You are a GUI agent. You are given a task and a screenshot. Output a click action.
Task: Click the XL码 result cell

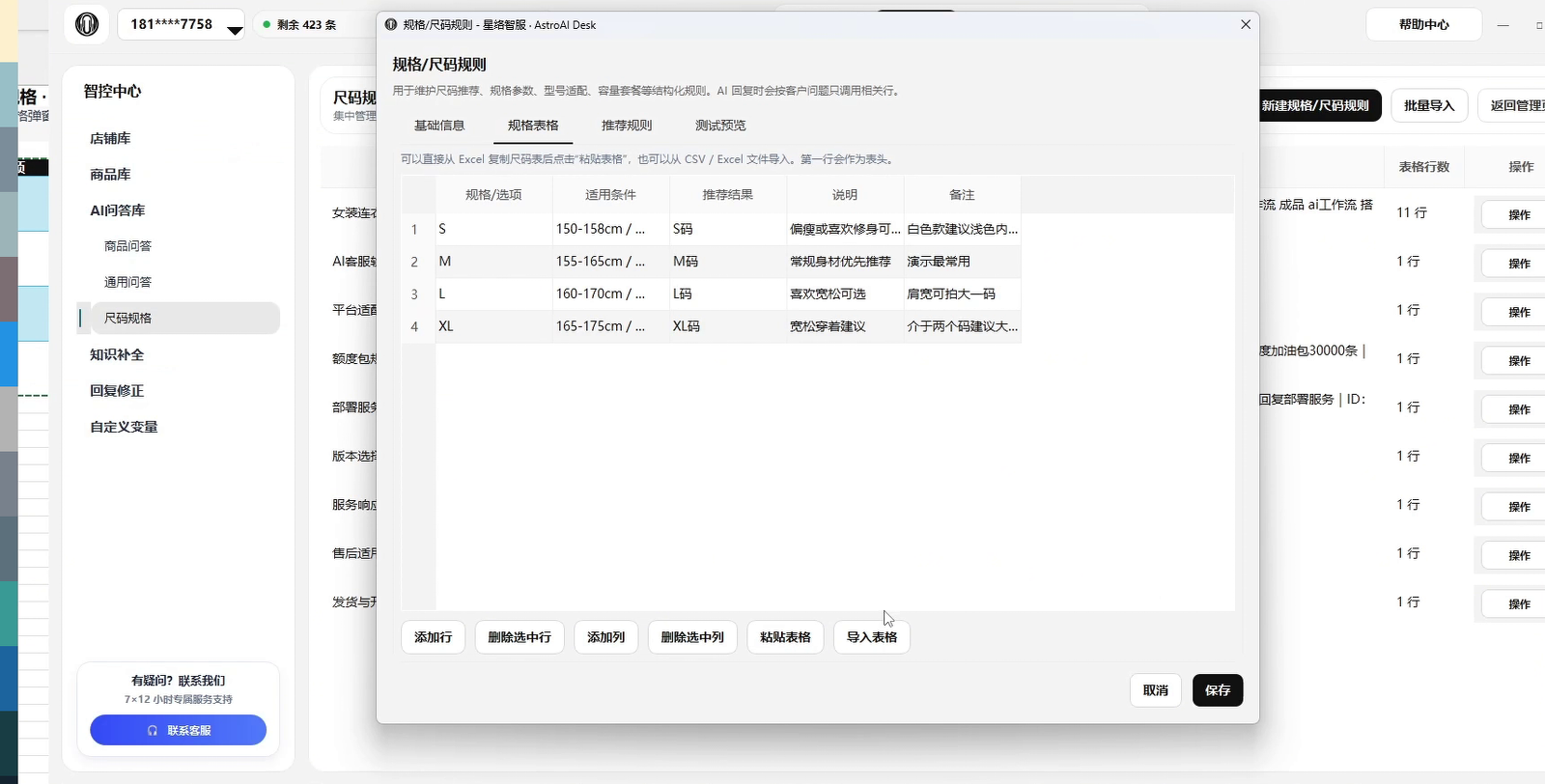pos(728,326)
